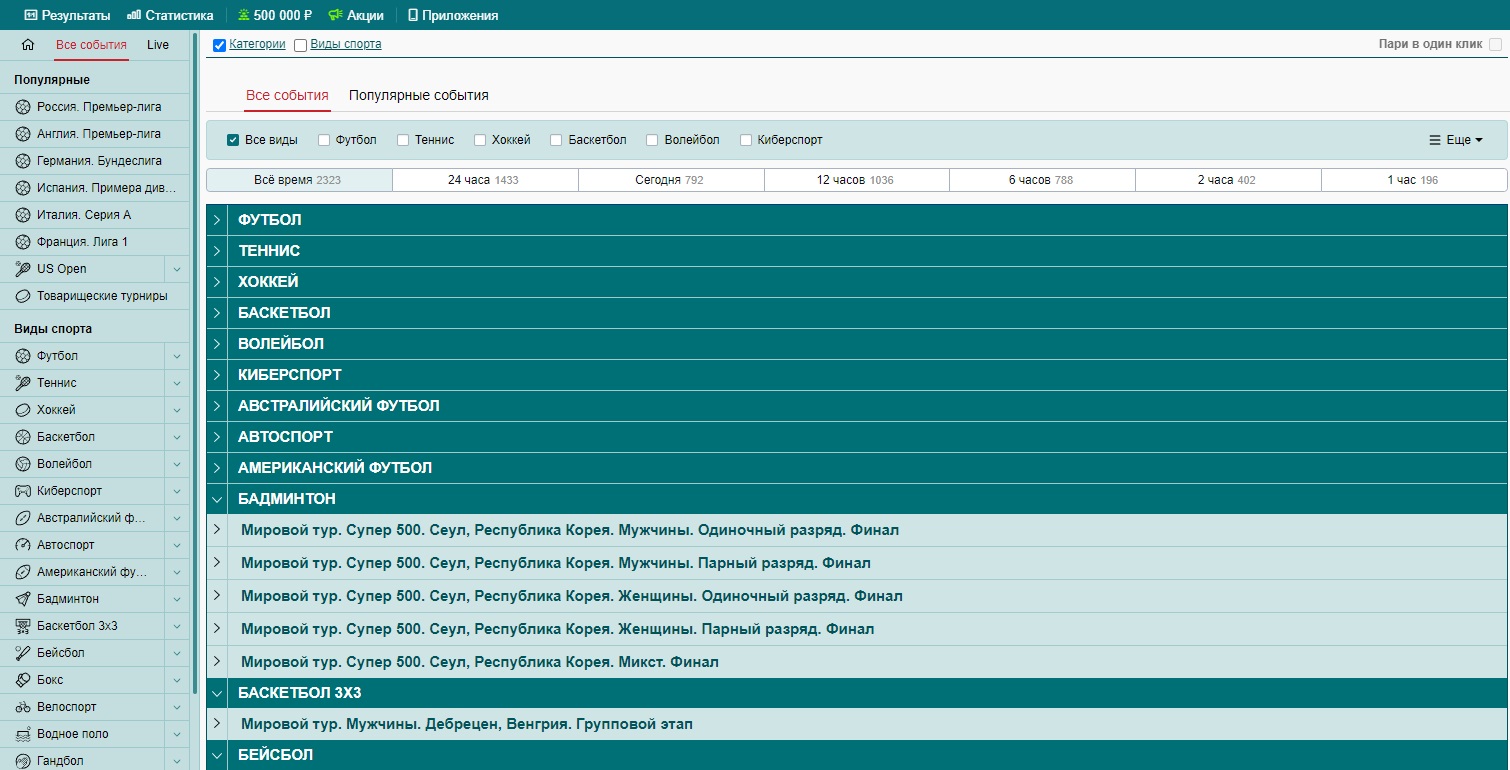Screen dimensions: 1510x770
Task: Click the tennis racket icon beside US Open
Action: pos(23,269)
